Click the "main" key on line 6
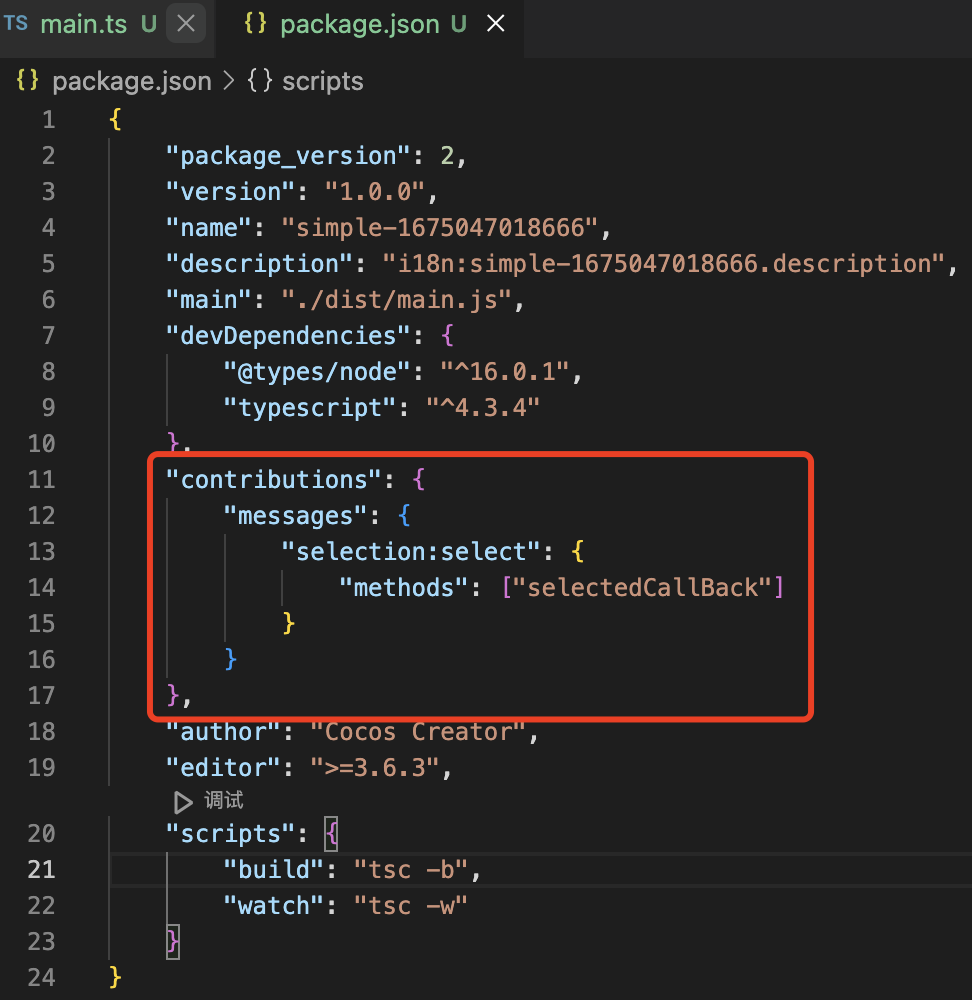Image resolution: width=972 pixels, height=1000 pixels. [209, 300]
